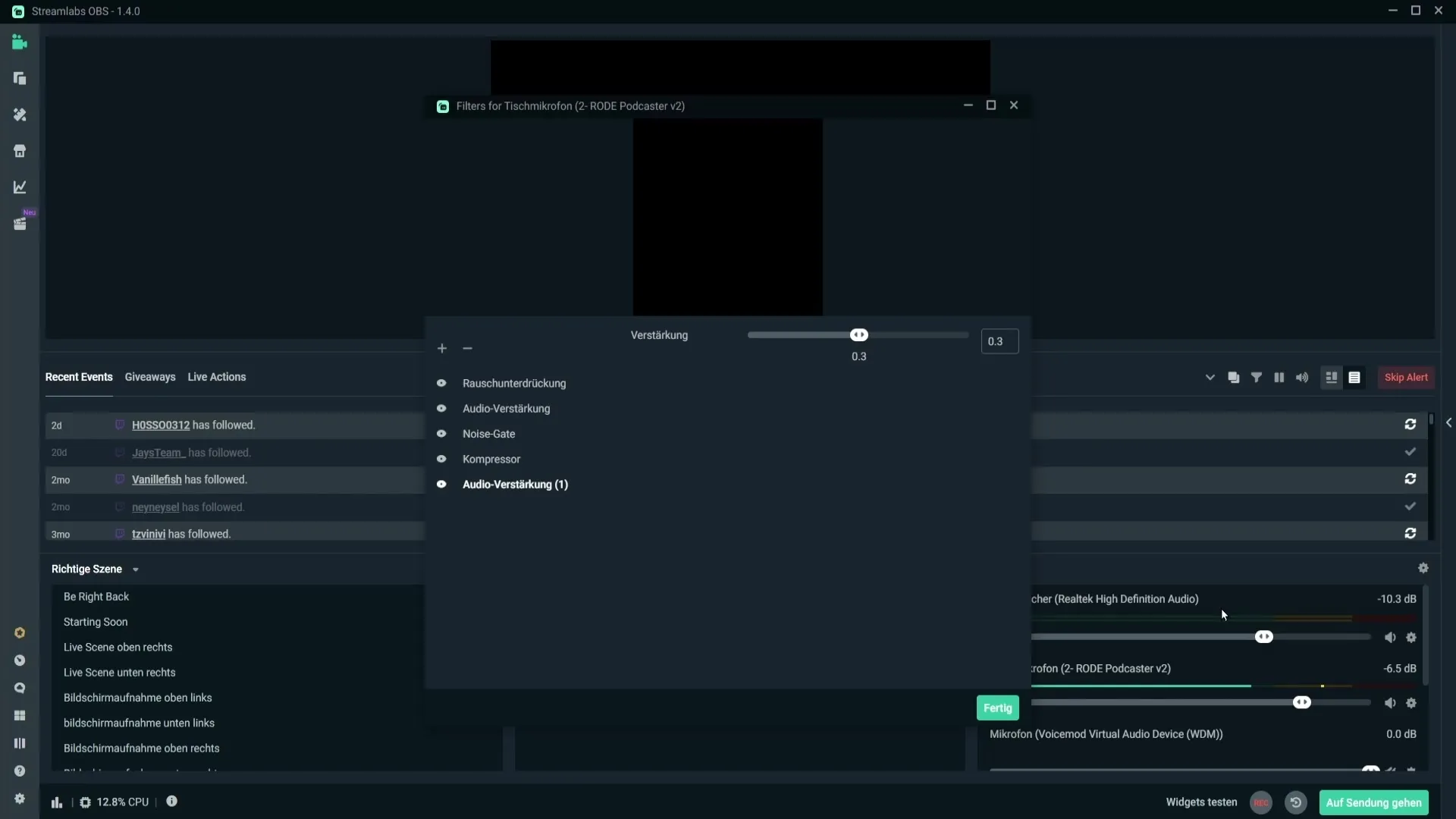Click the Streamlabs dashboard icon
The image size is (1456, 819).
tap(19, 187)
